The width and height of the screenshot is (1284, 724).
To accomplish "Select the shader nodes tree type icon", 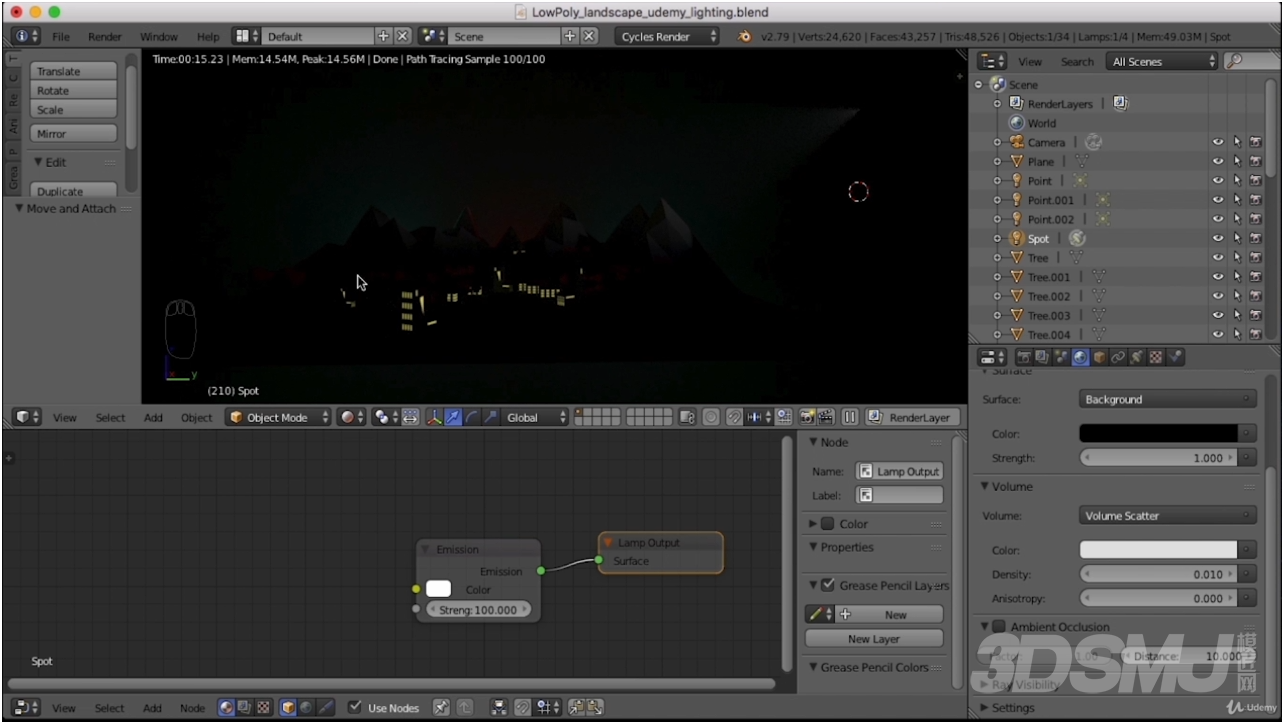I will coord(226,707).
